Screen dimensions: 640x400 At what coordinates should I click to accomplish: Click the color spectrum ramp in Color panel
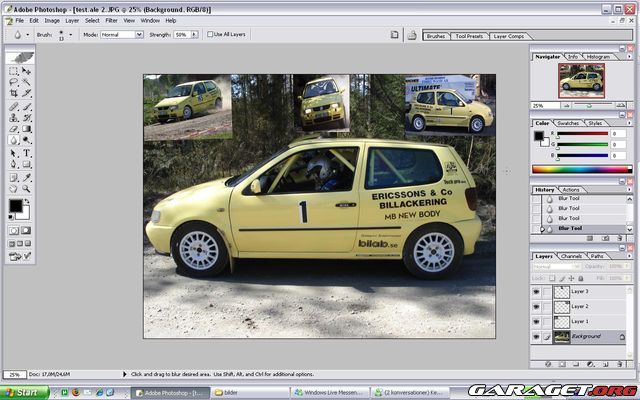coord(582,169)
